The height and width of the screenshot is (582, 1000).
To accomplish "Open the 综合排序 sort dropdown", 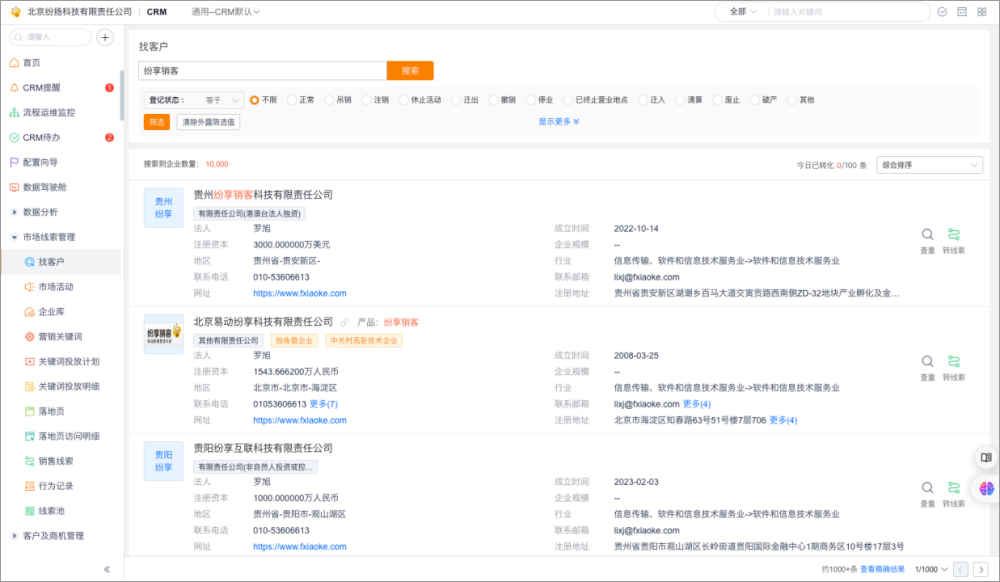I will [x=929, y=164].
